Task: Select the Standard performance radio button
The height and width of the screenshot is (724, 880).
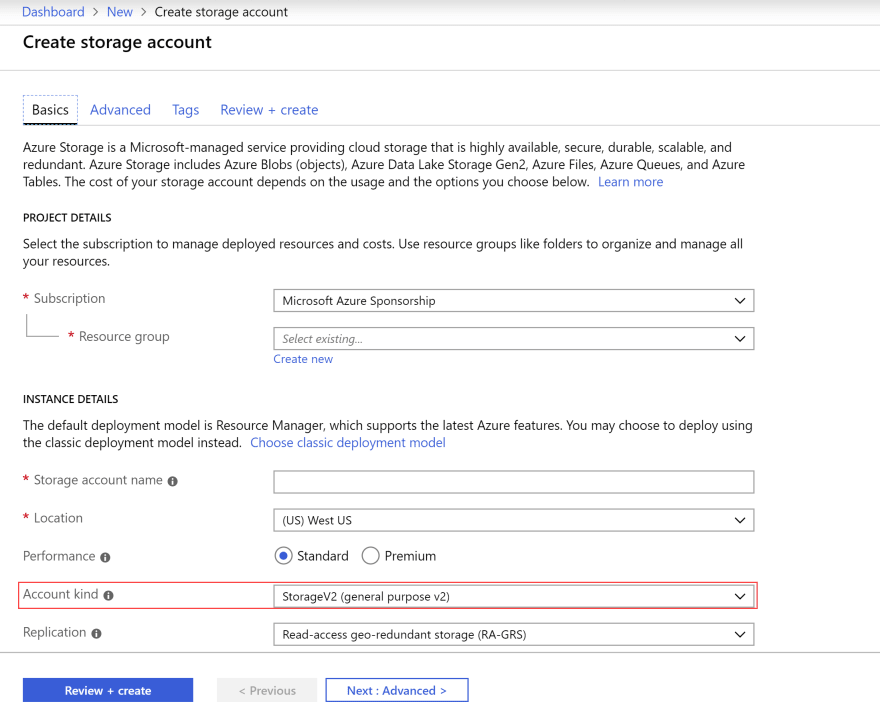Action: [283, 556]
